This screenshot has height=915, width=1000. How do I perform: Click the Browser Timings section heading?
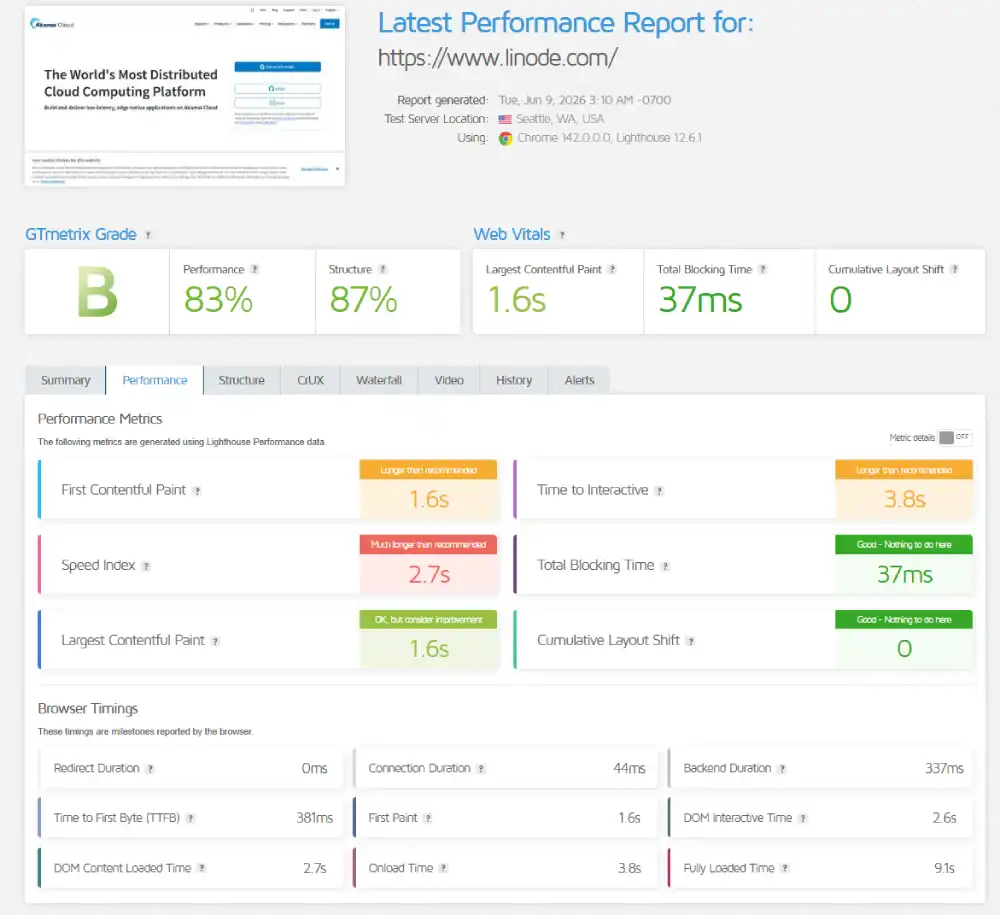pyautogui.click(x=88, y=709)
